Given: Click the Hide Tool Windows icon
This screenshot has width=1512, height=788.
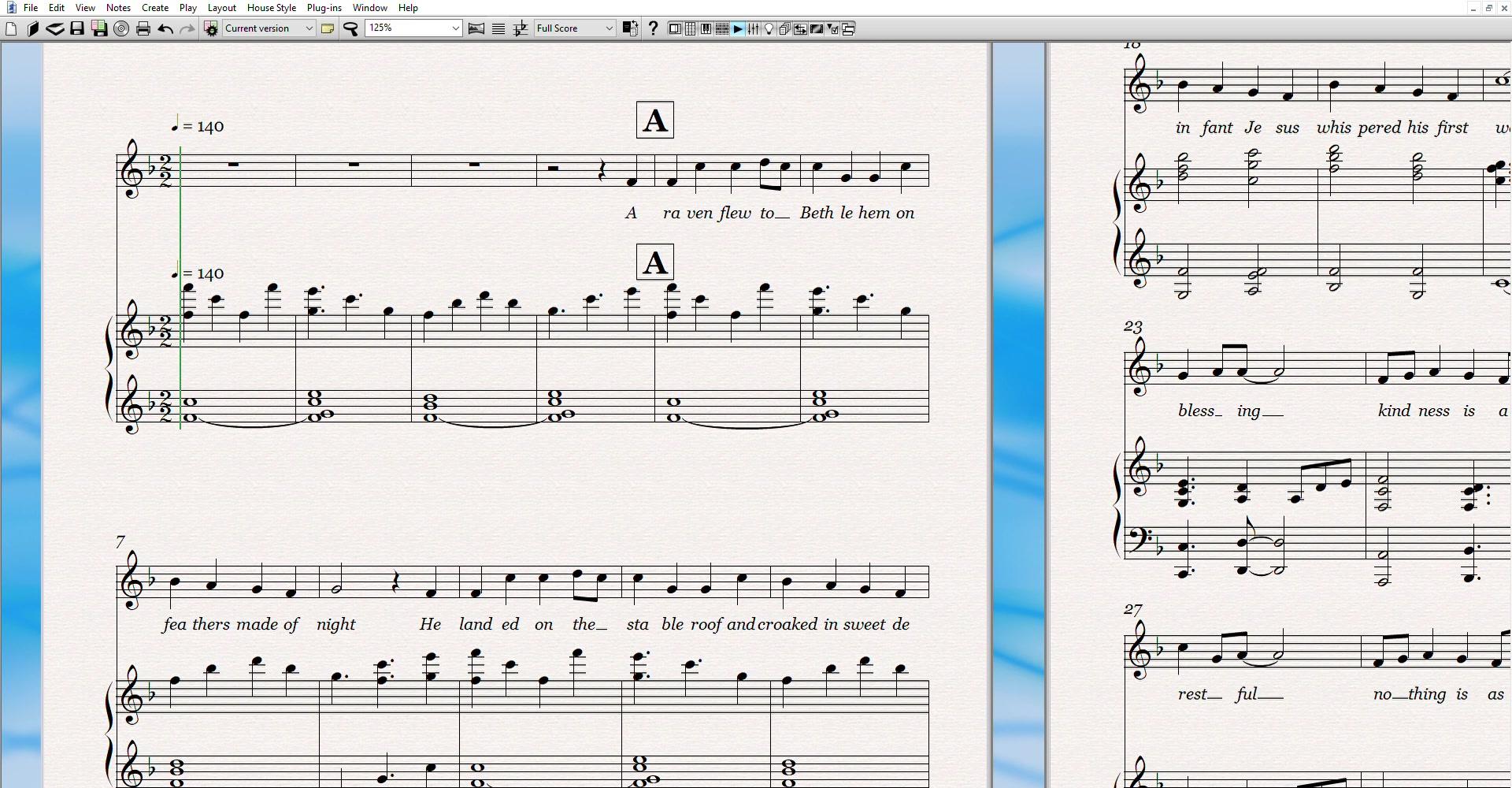Looking at the screenshot, I should 848,29.
